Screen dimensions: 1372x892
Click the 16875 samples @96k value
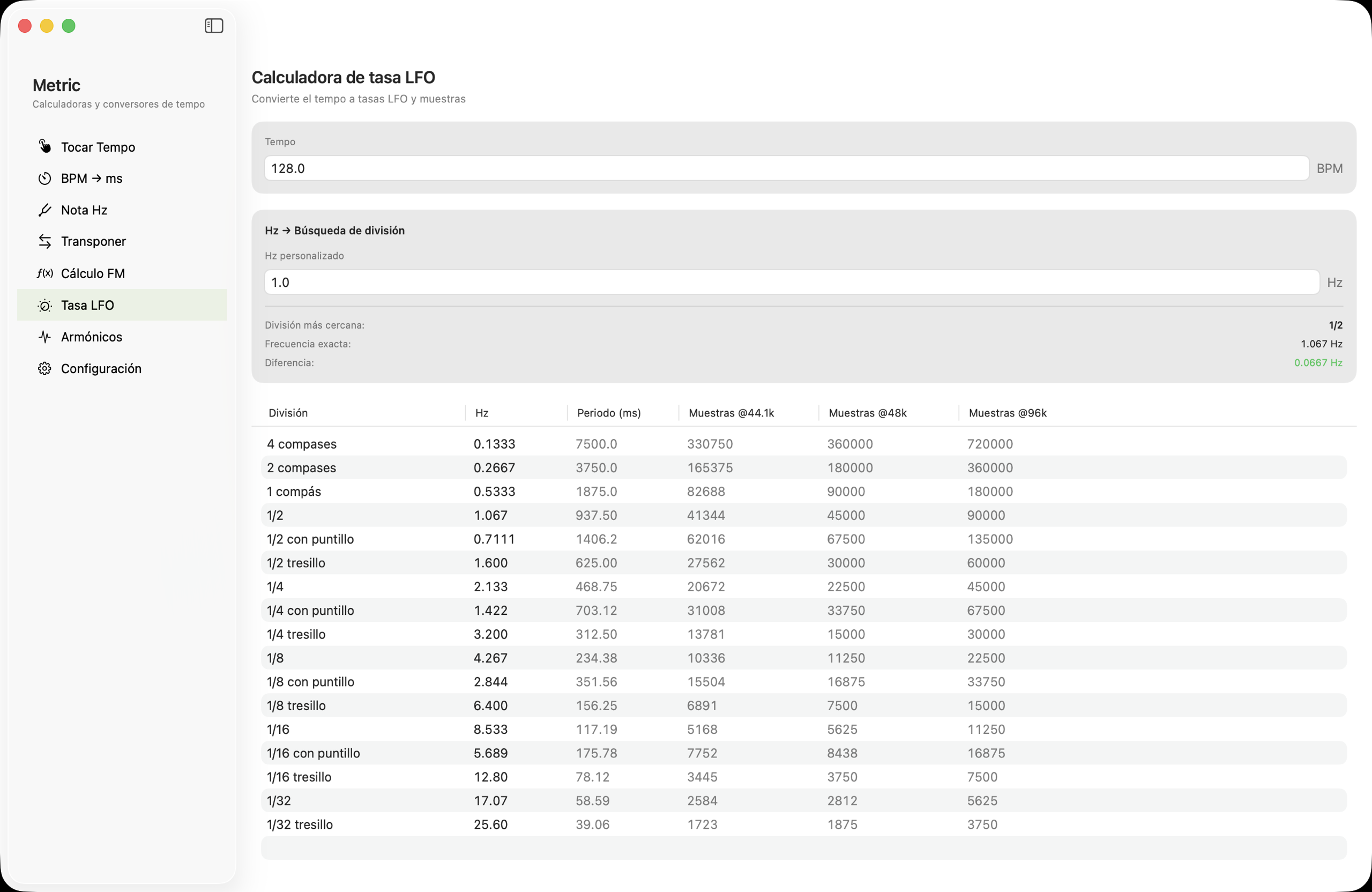click(x=986, y=753)
